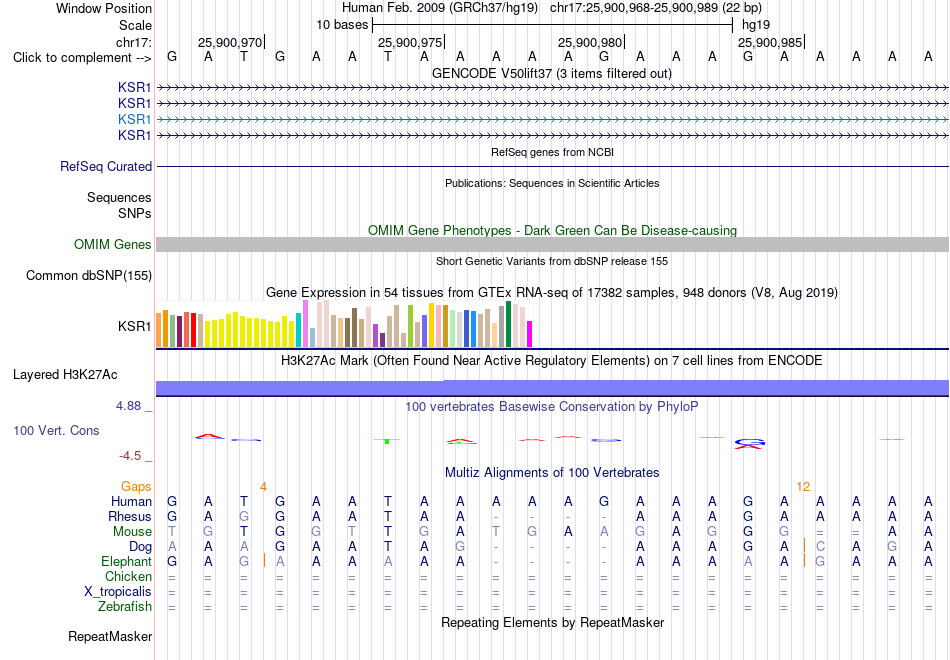Screen dimensions: 950x660
Task: Select the Zebrafish species label
Action: tap(125, 607)
